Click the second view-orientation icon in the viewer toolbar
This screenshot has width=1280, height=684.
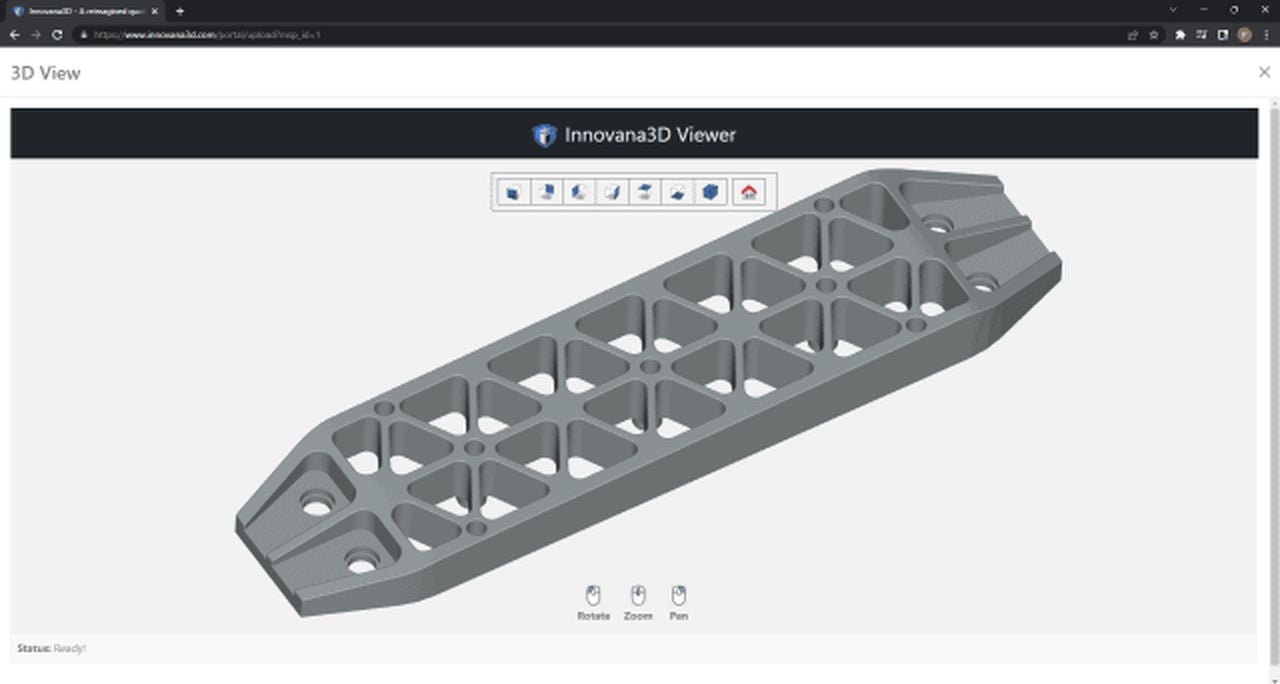click(x=546, y=192)
